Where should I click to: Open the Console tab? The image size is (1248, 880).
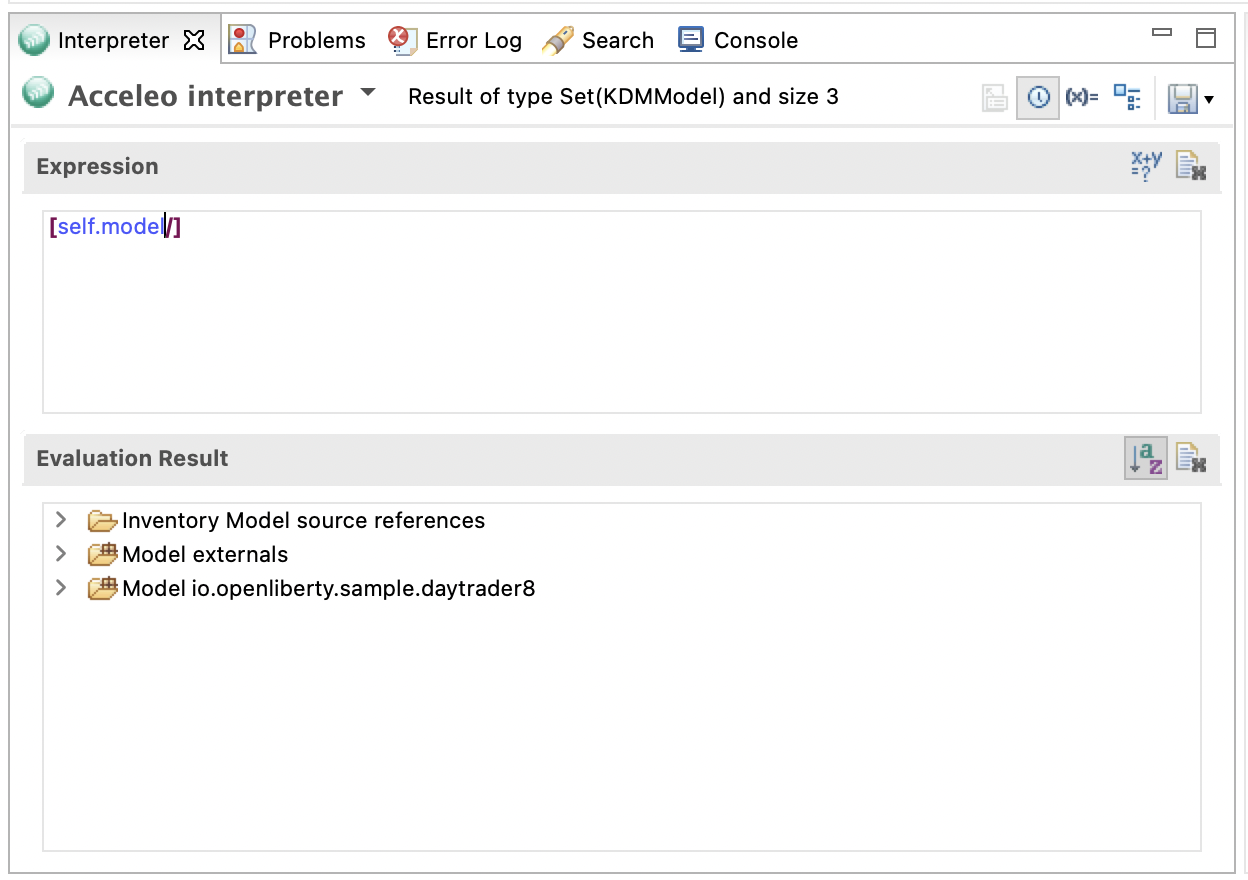click(738, 40)
